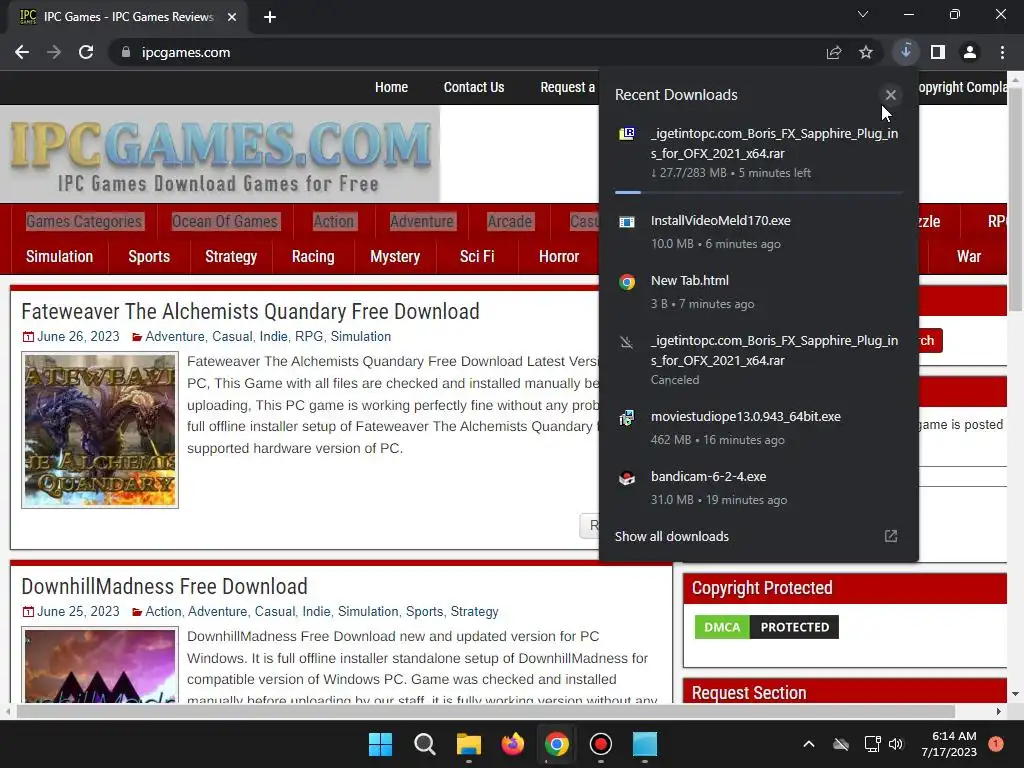Image resolution: width=1024 pixels, height=768 pixels.
Task: Open the Sports category
Action: tap(149, 257)
